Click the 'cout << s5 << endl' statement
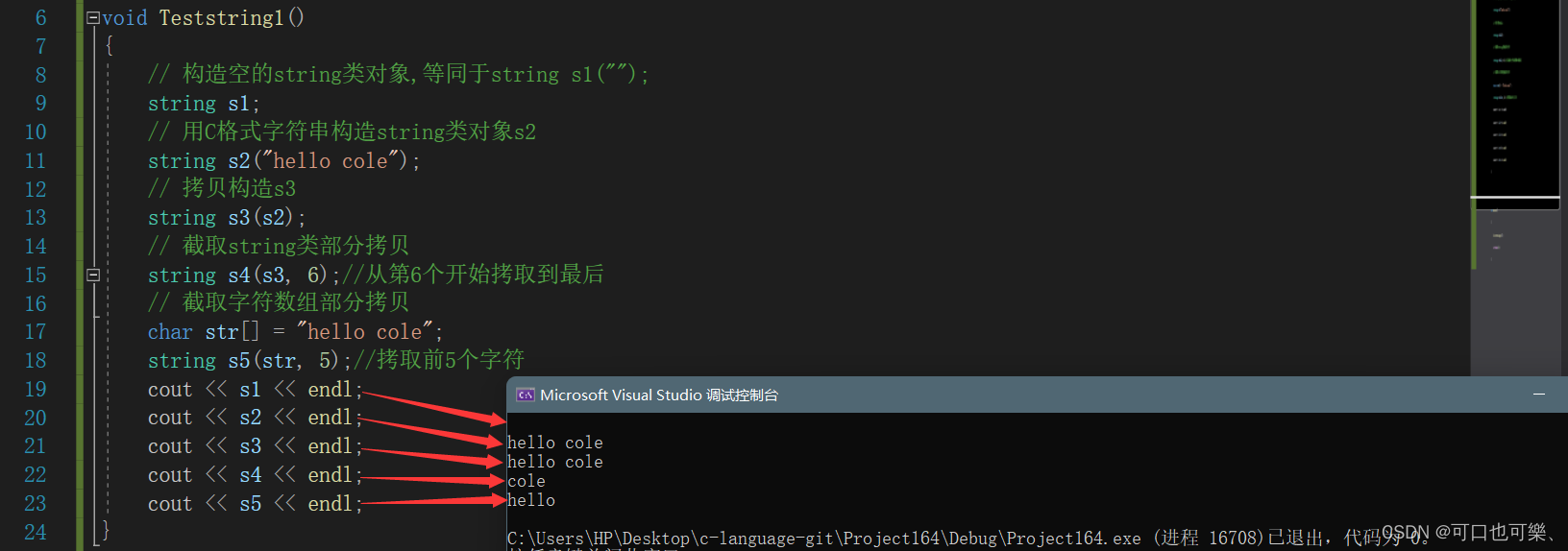Image resolution: width=1568 pixels, height=551 pixels. (255, 503)
